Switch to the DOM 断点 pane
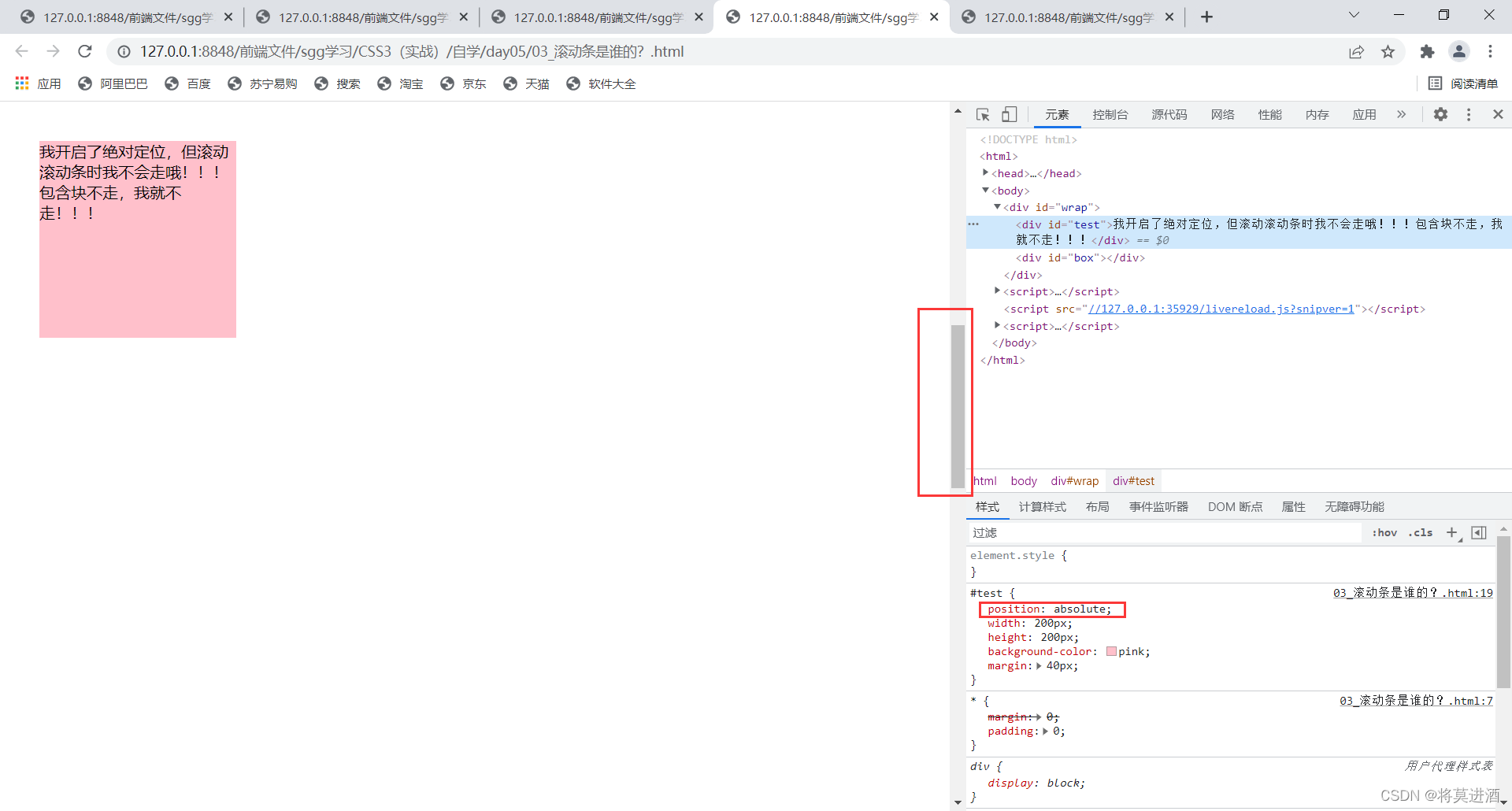 [1235, 507]
